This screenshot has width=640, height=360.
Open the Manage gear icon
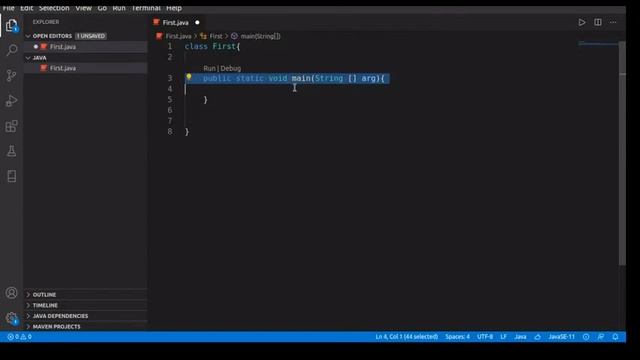pyautogui.click(x=11, y=318)
